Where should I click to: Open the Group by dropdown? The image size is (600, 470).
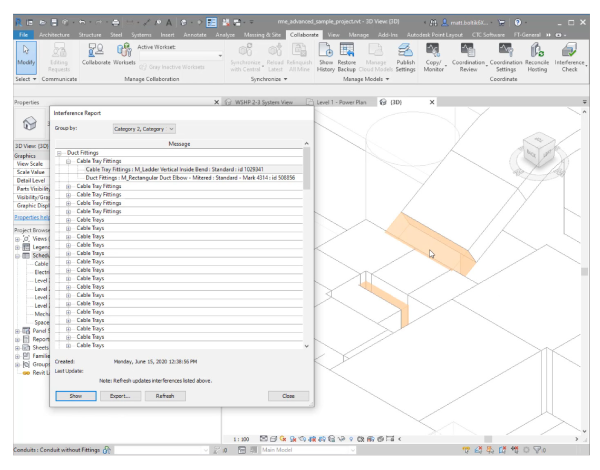pos(143,128)
